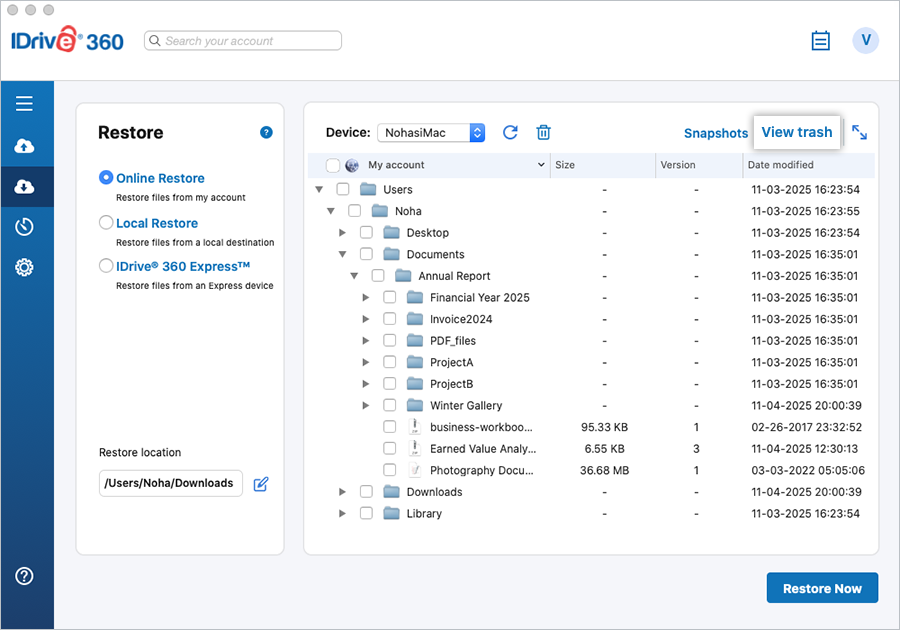
Task: Collapse the Annual Report folder
Action: [x=354, y=276]
